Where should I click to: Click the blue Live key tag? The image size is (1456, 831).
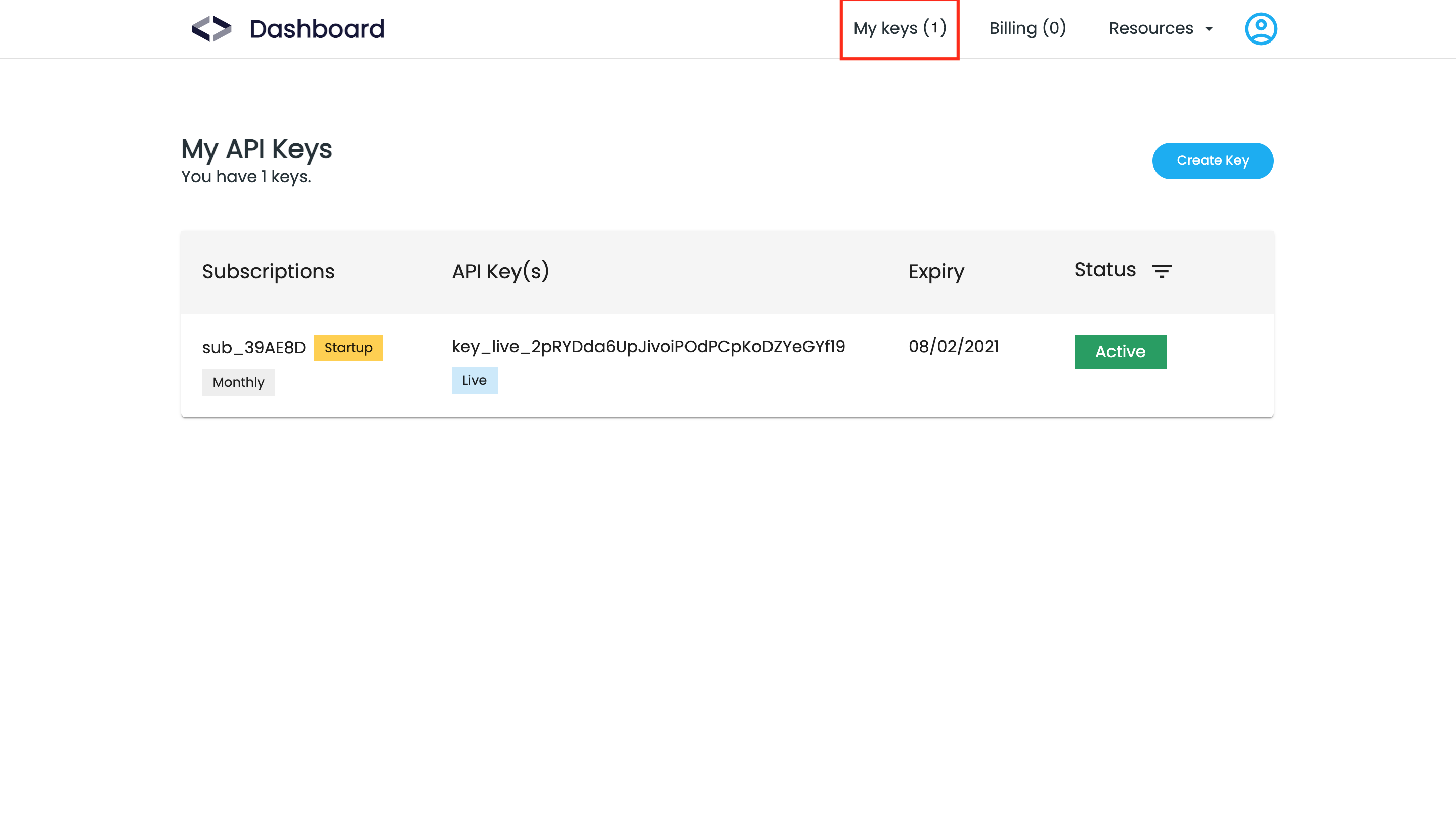474,380
